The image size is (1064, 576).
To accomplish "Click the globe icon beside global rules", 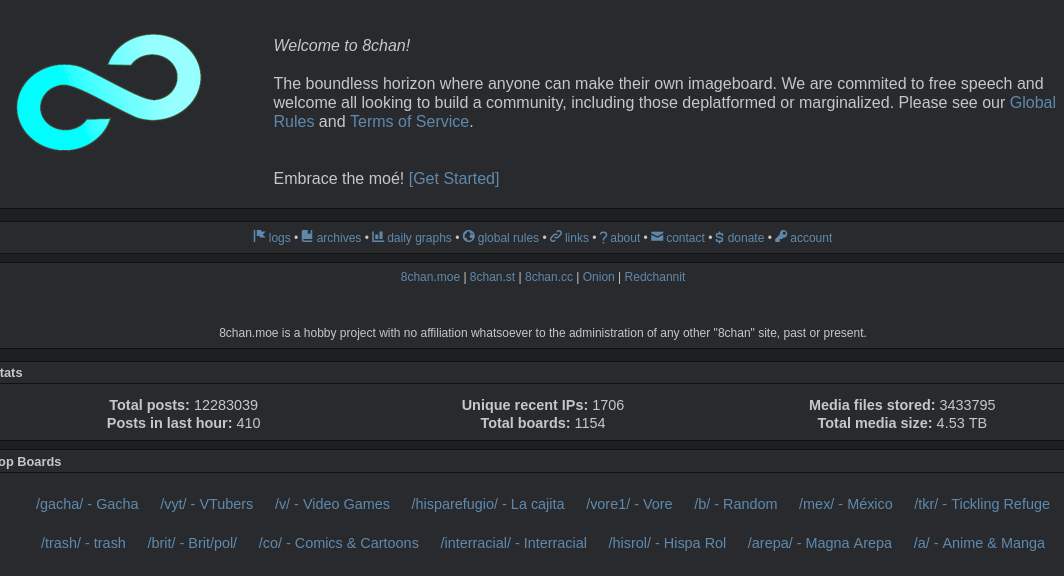I will (x=468, y=237).
